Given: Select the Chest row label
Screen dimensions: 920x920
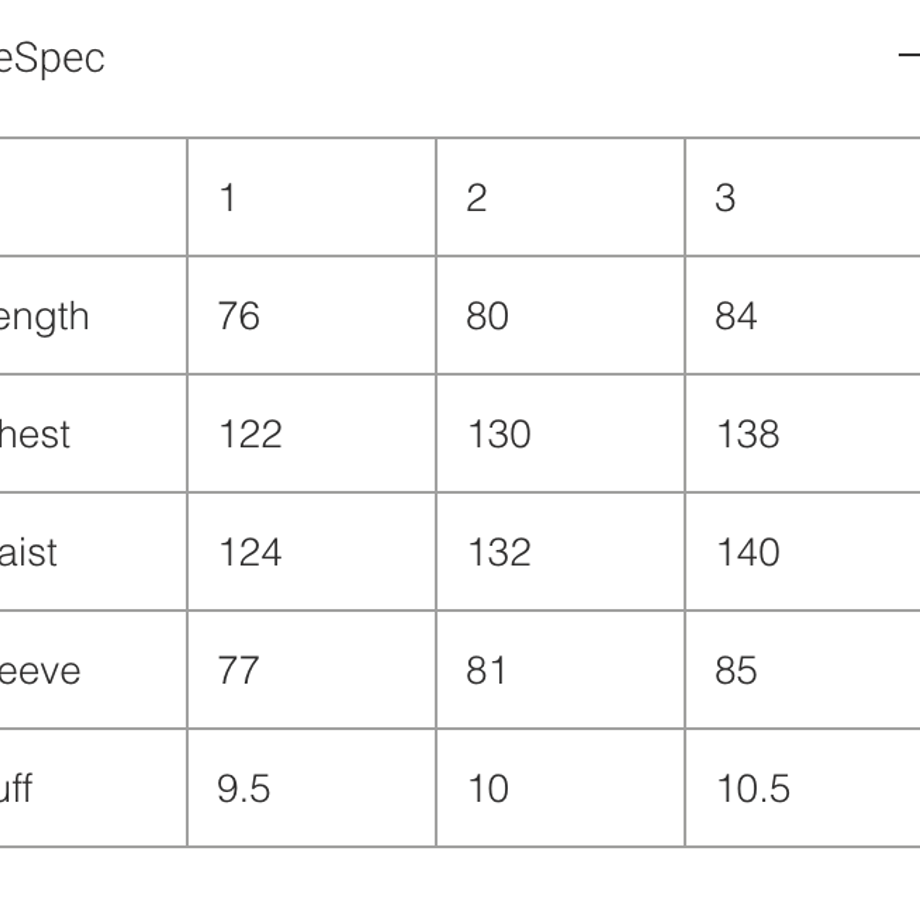Looking at the screenshot, I should 35,434.
